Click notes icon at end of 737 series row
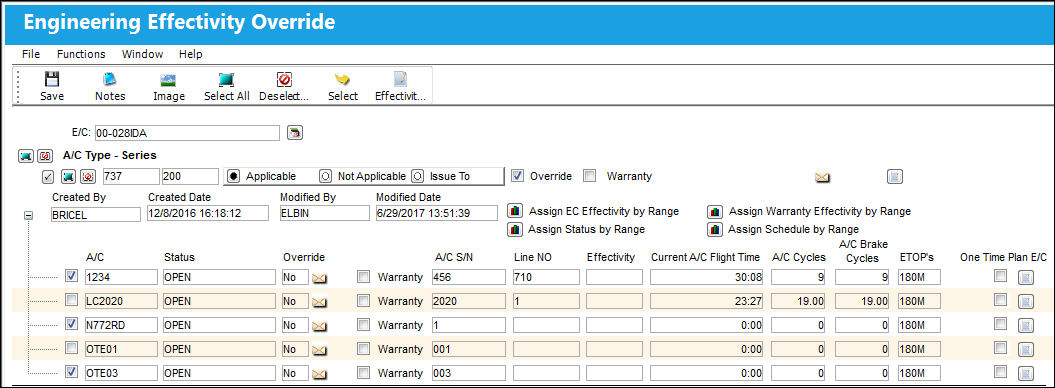Viewport: 1055px width, 388px height. point(894,177)
